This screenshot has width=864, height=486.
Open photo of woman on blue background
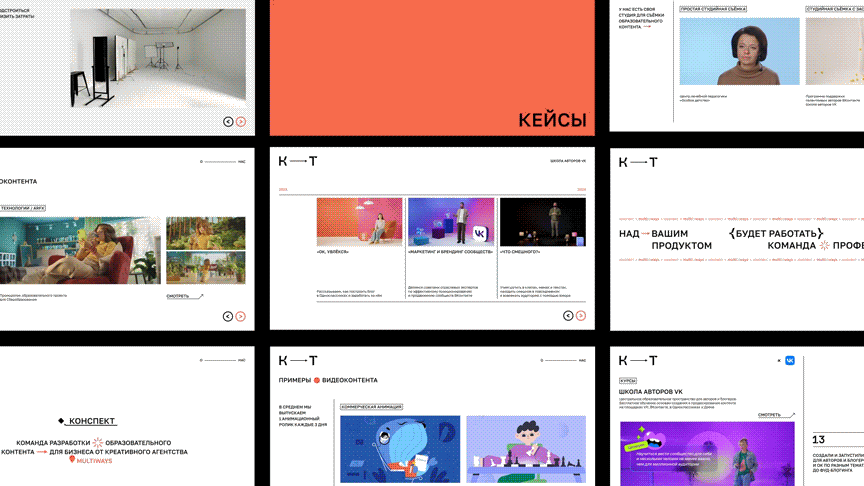click(x=739, y=51)
